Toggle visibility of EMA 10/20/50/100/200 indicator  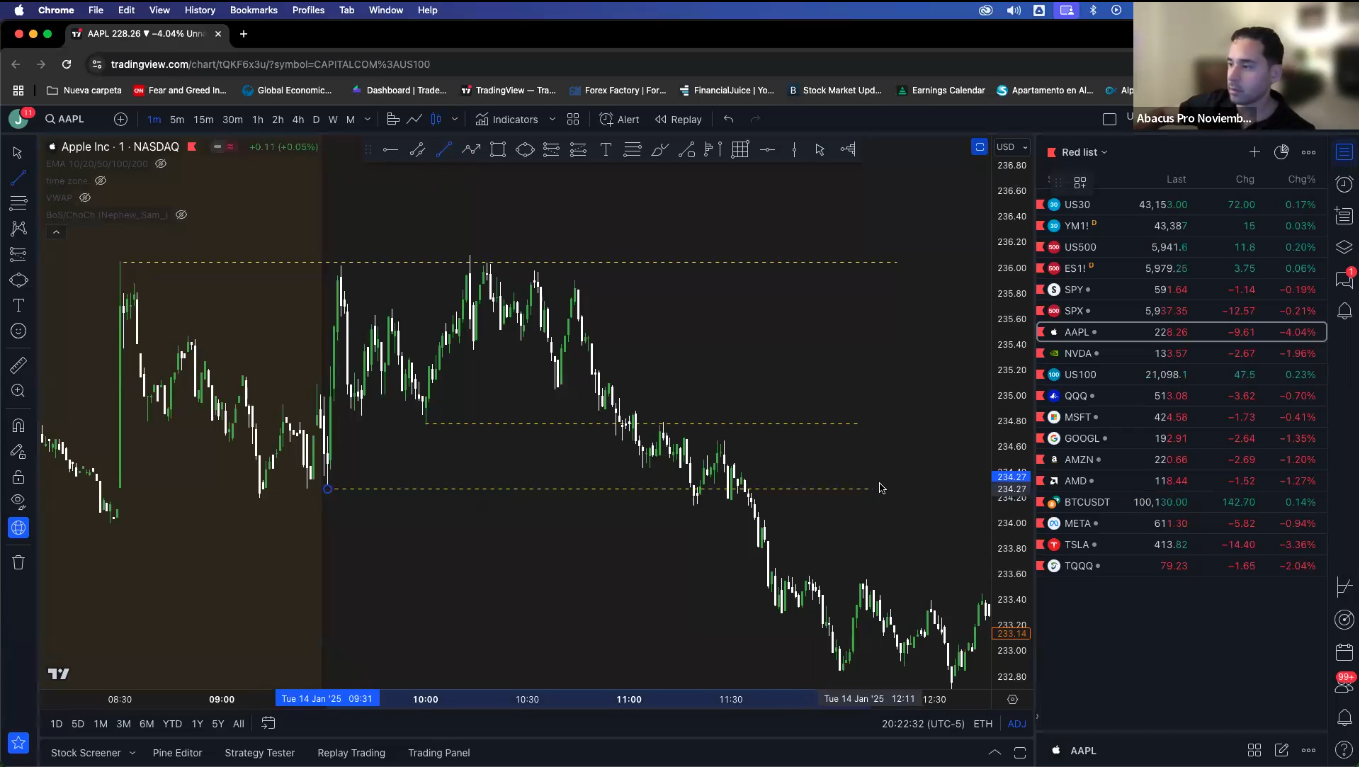(x=160, y=163)
